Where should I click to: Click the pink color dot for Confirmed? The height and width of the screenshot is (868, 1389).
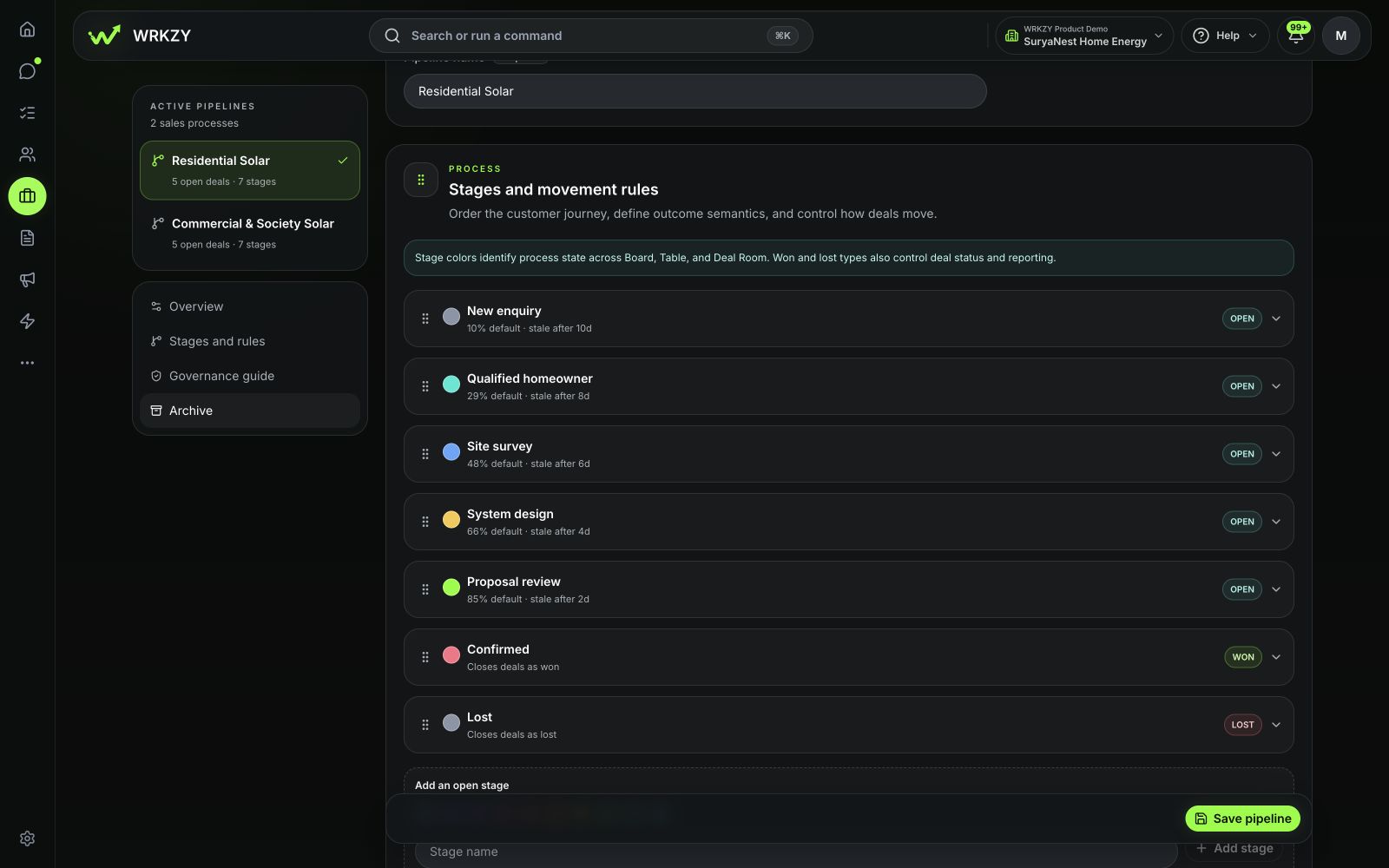click(451, 655)
